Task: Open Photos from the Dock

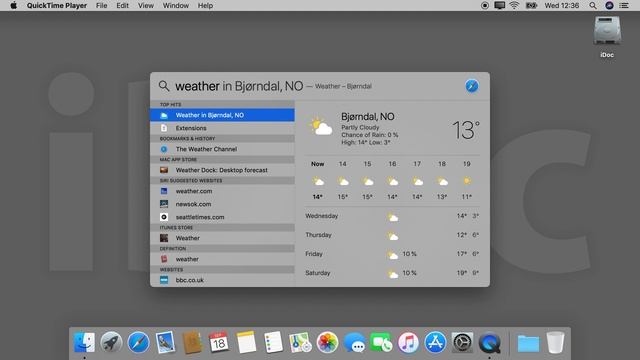Action: click(327, 342)
